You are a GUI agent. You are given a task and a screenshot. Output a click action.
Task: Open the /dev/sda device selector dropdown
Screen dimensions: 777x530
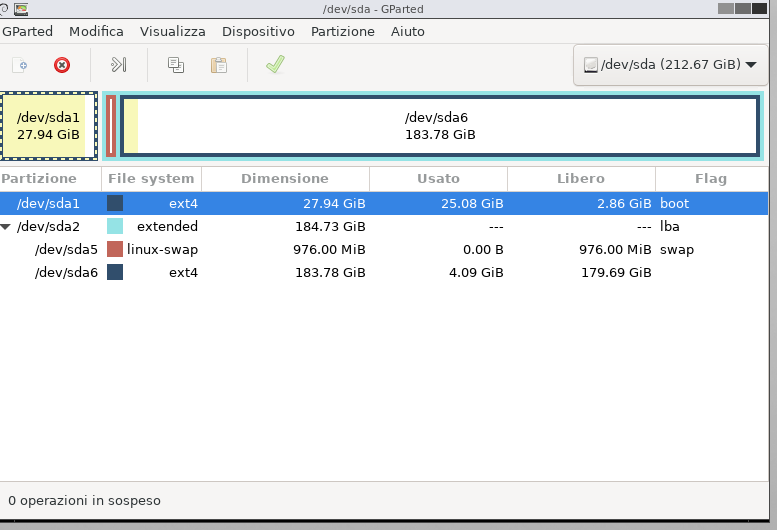click(670, 64)
